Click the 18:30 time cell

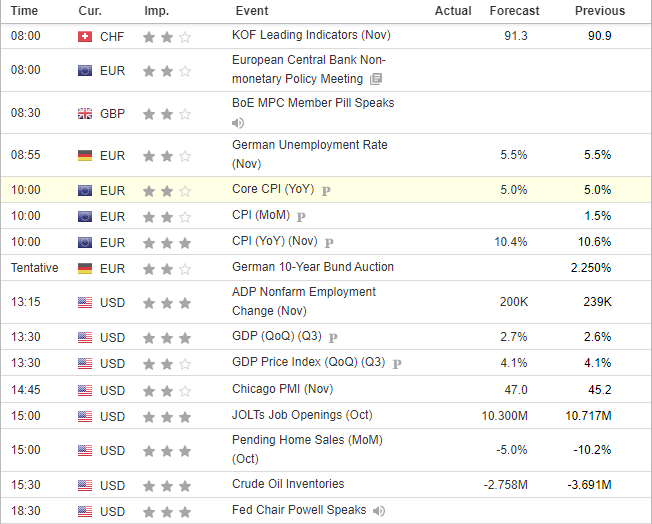[26, 511]
